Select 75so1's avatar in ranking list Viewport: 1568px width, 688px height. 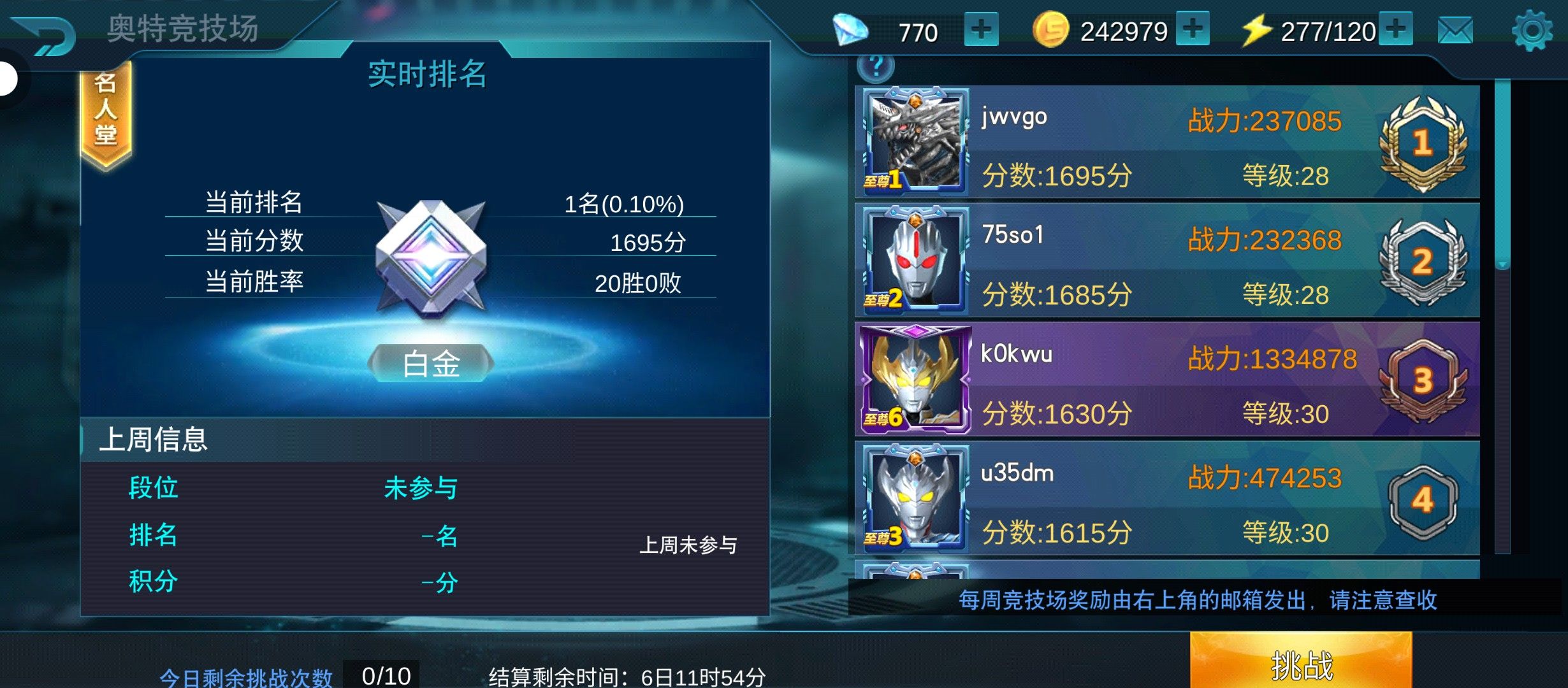pos(915,261)
